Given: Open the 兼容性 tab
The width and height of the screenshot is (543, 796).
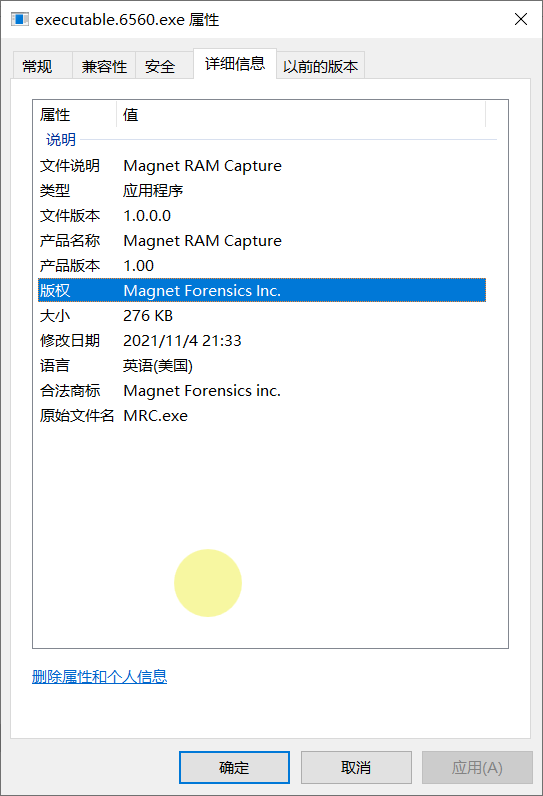Looking at the screenshot, I should 104,66.
